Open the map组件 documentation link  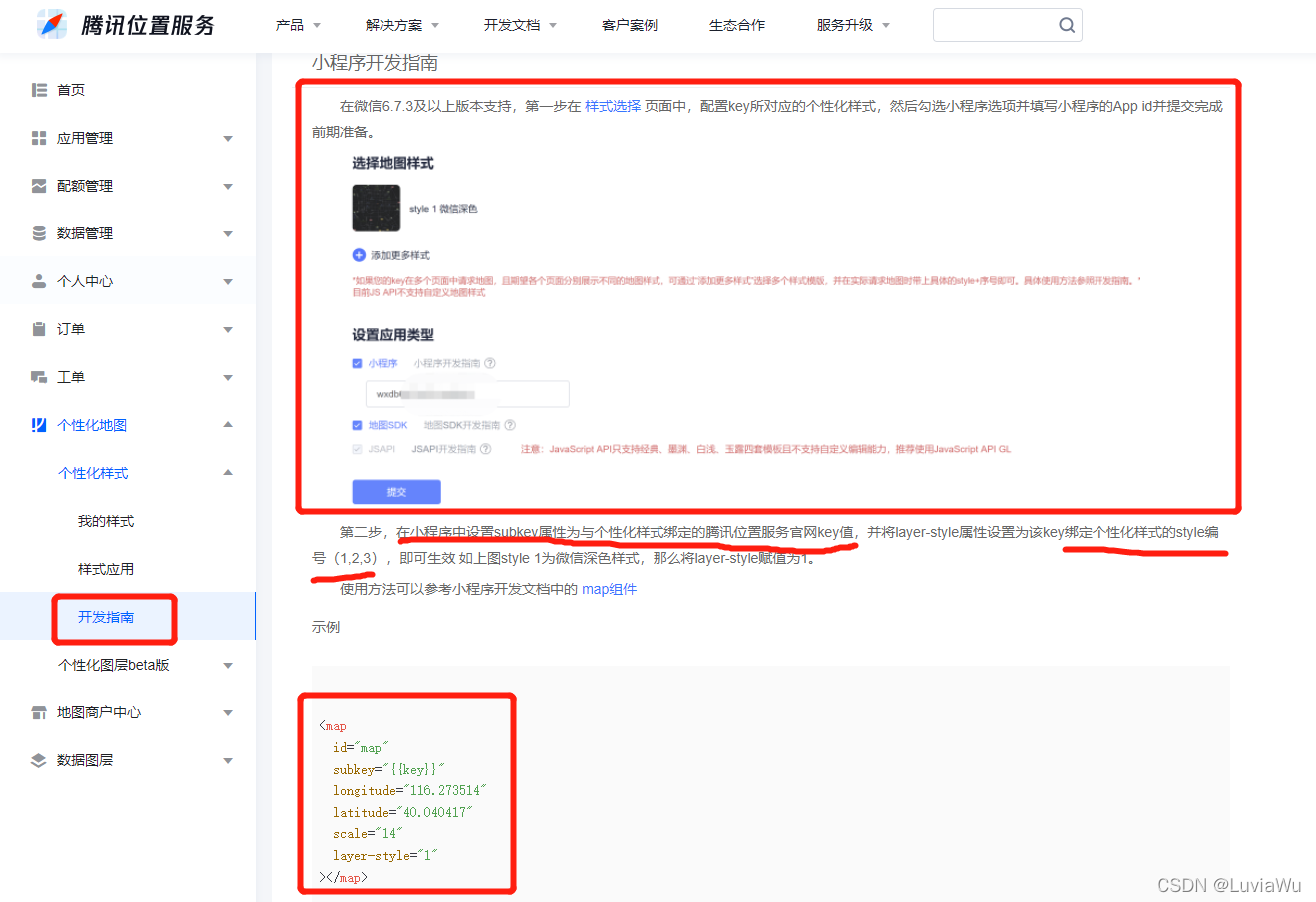click(609, 589)
